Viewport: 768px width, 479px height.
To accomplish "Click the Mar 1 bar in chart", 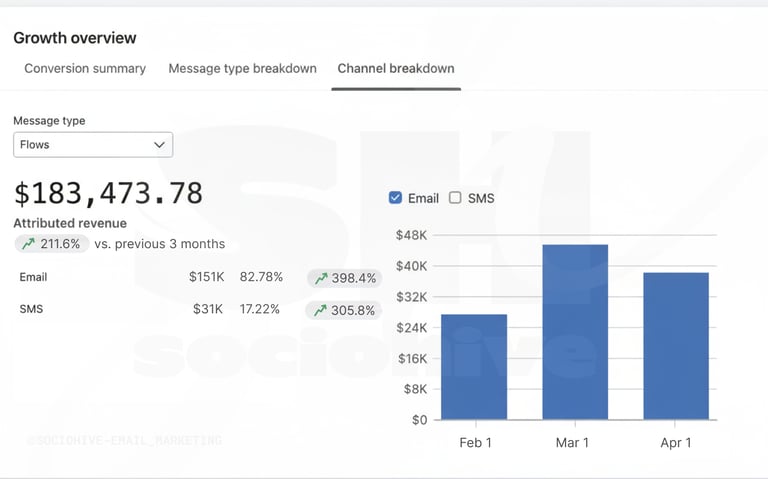I will coord(575,332).
